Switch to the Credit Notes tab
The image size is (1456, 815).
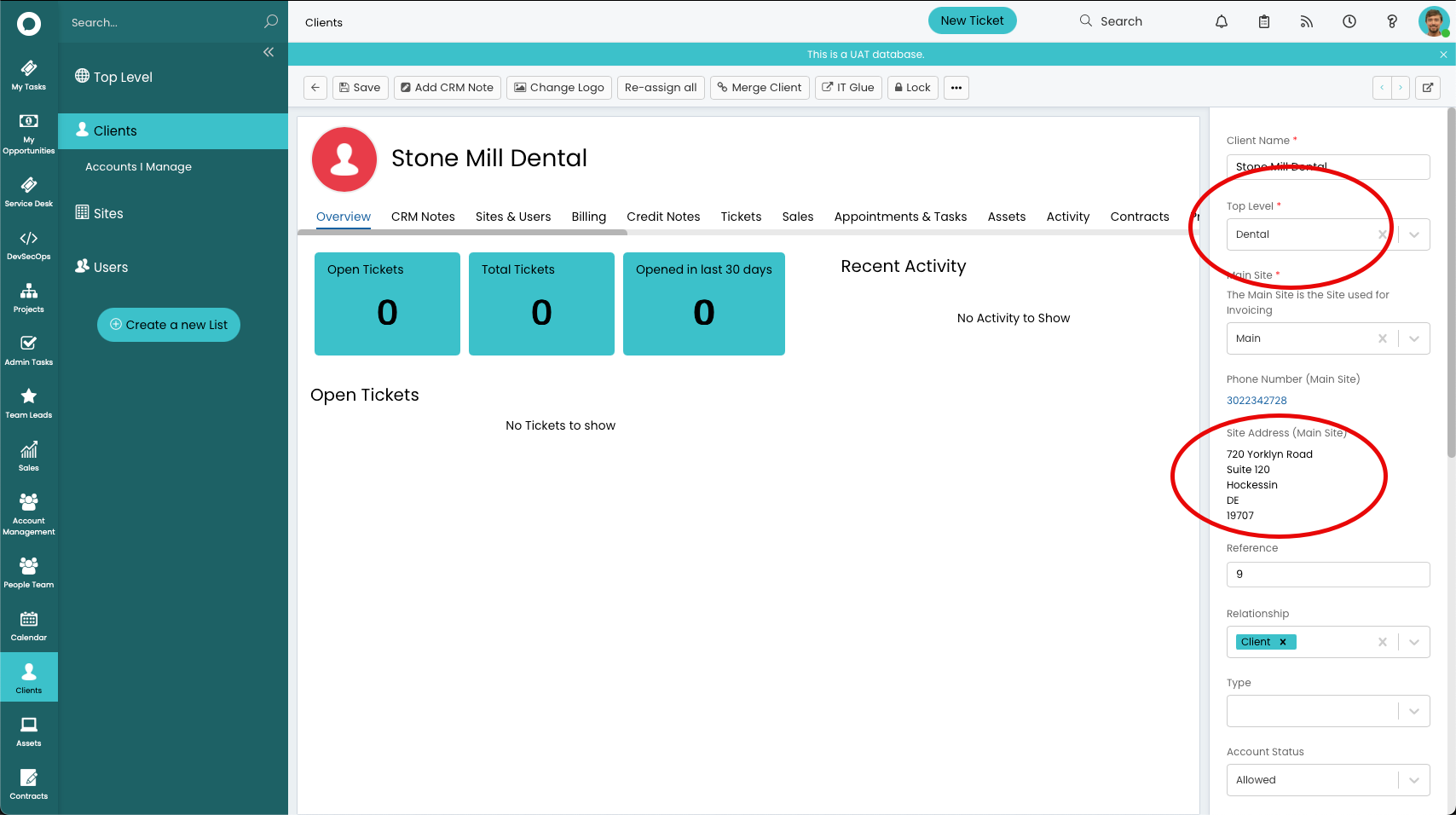pyautogui.click(x=663, y=217)
